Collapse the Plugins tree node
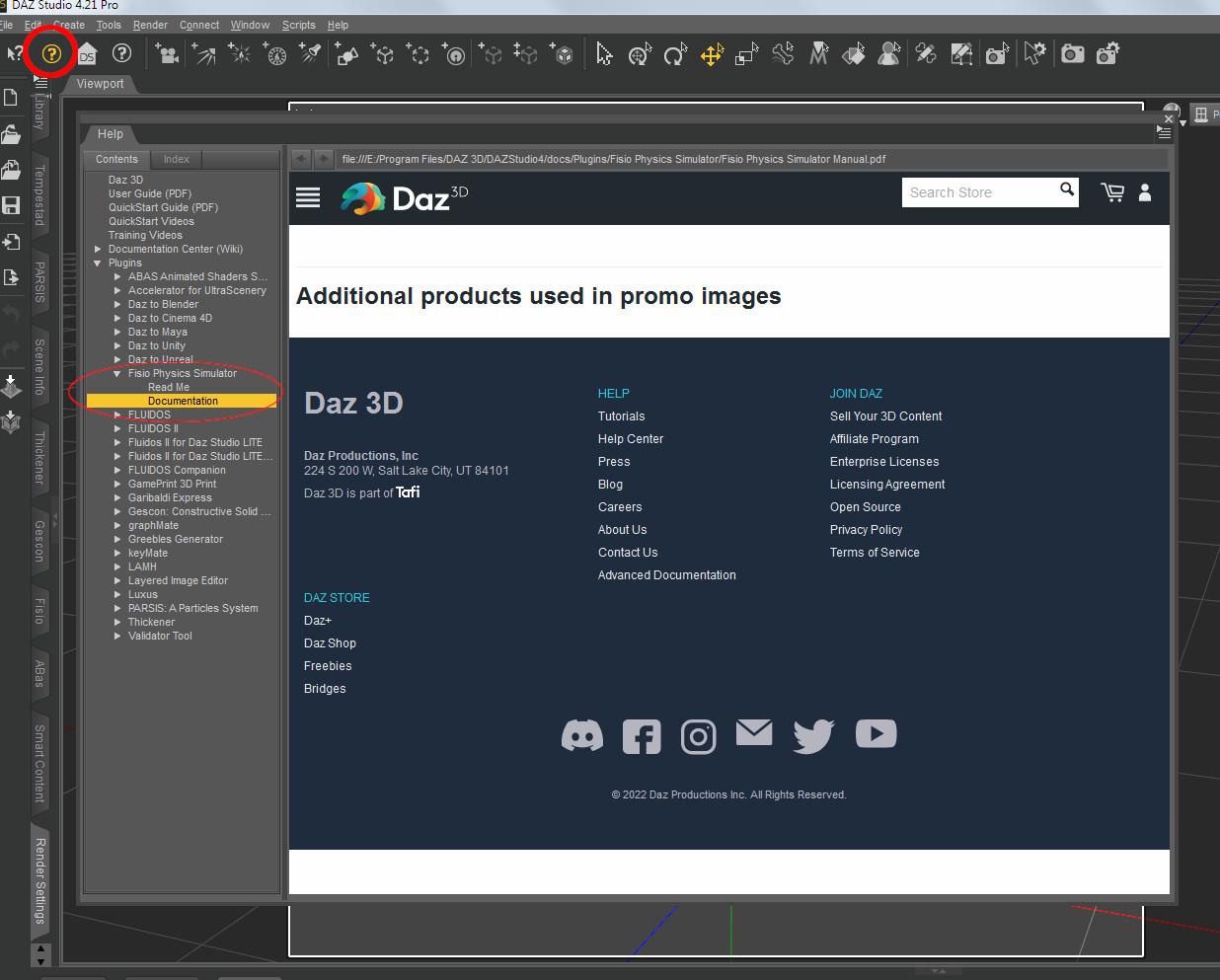Image resolution: width=1220 pixels, height=980 pixels. (x=98, y=264)
